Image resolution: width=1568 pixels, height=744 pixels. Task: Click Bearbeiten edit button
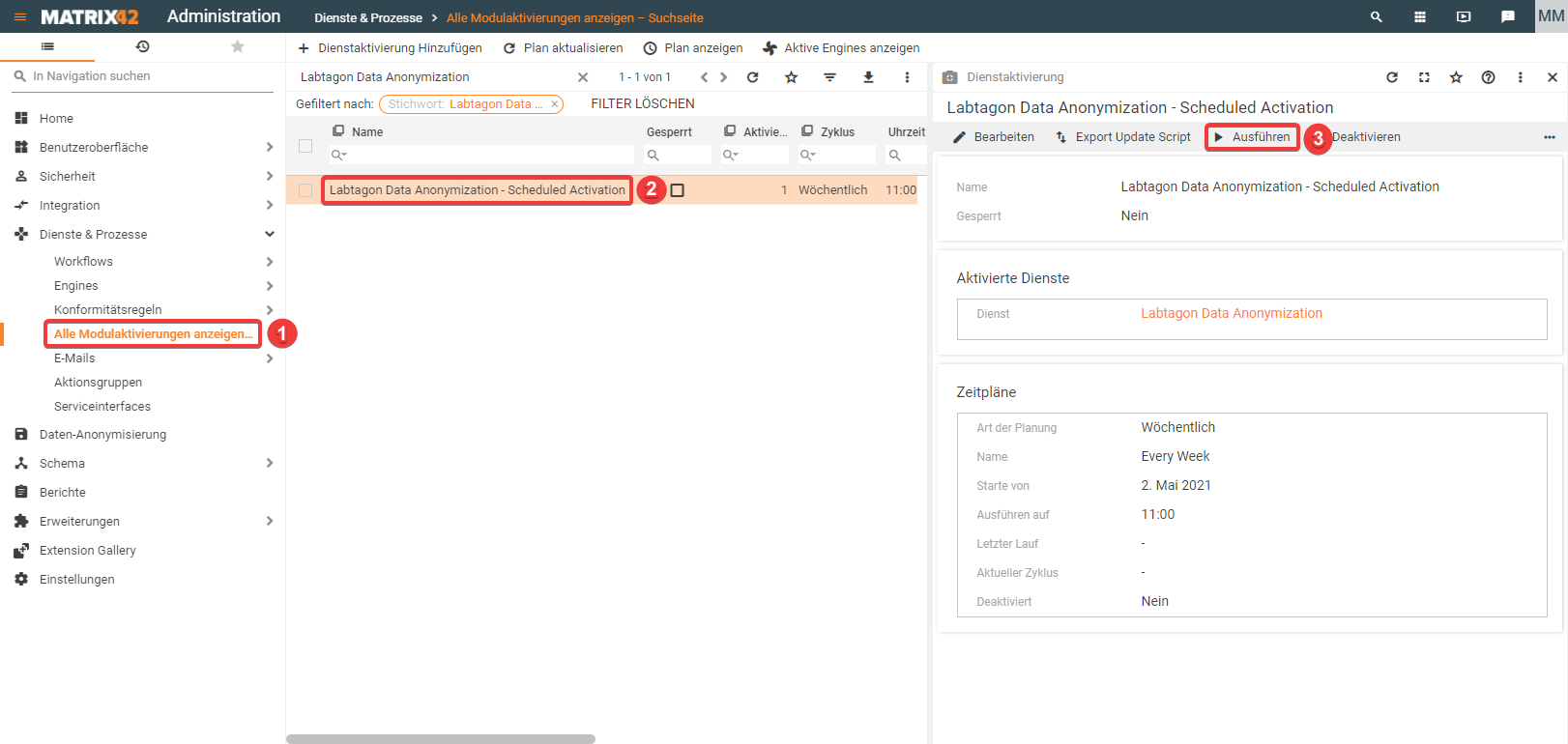pyautogui.click(x=994, y=137)
